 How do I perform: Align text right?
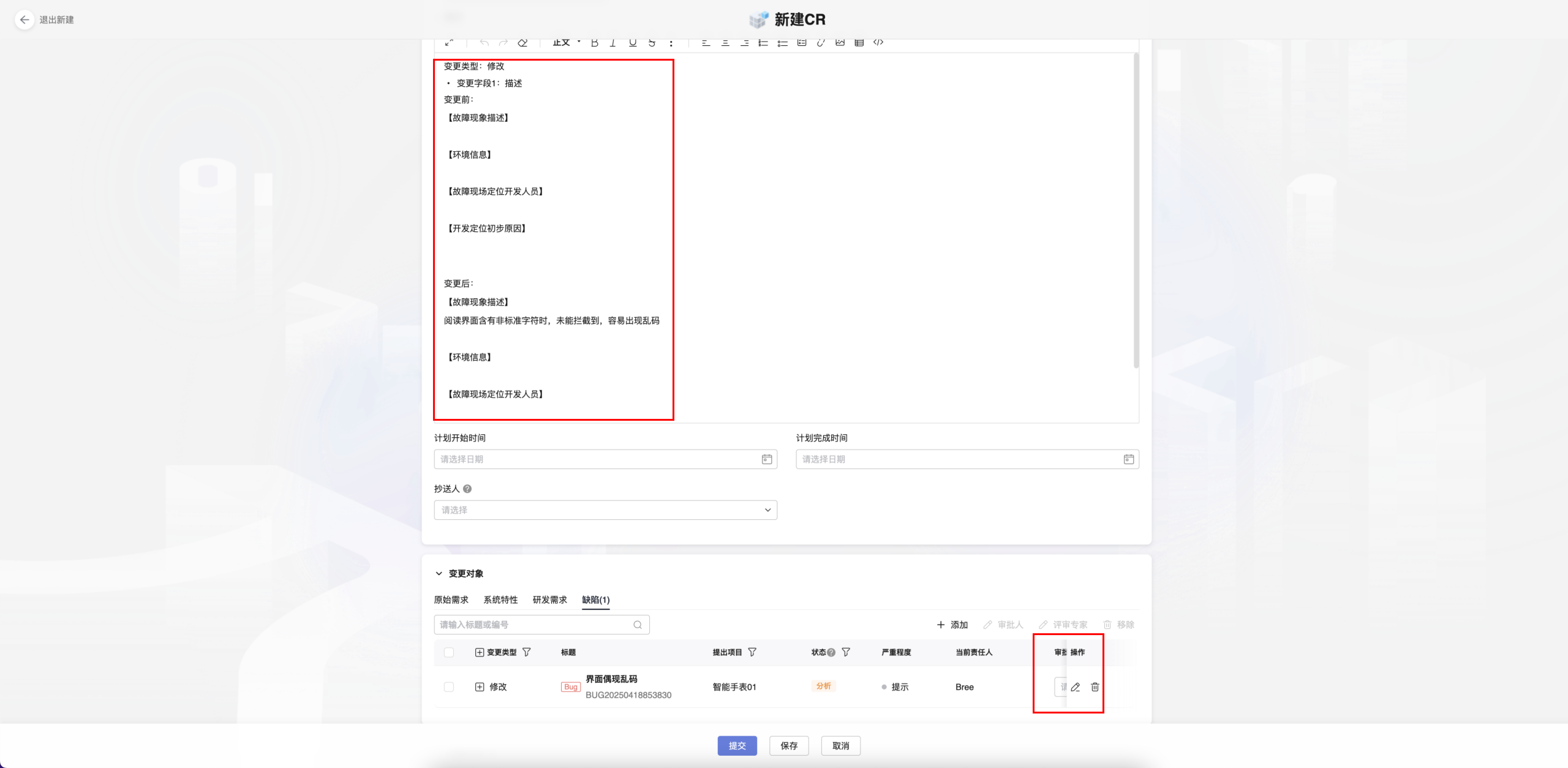pyautogui.click(x=744, y=43)
